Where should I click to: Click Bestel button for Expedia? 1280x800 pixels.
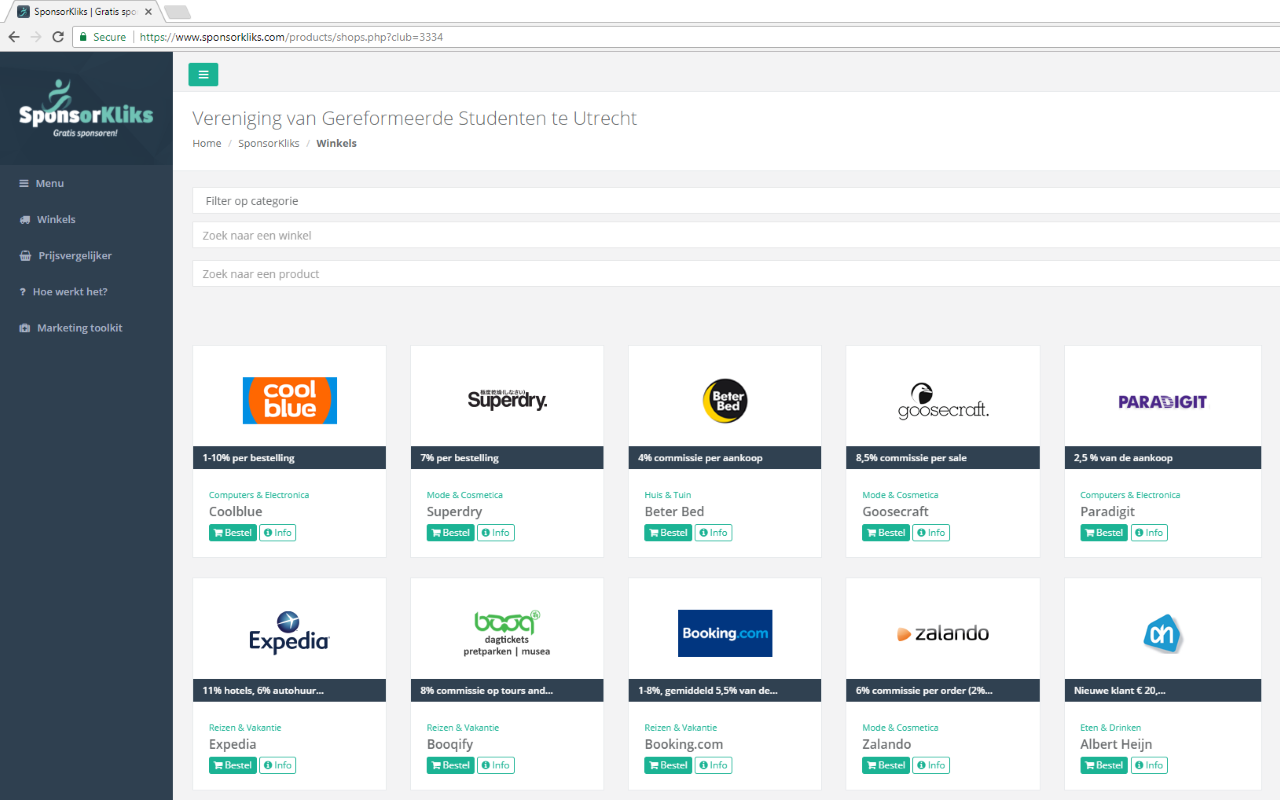(x=233, y=765)
